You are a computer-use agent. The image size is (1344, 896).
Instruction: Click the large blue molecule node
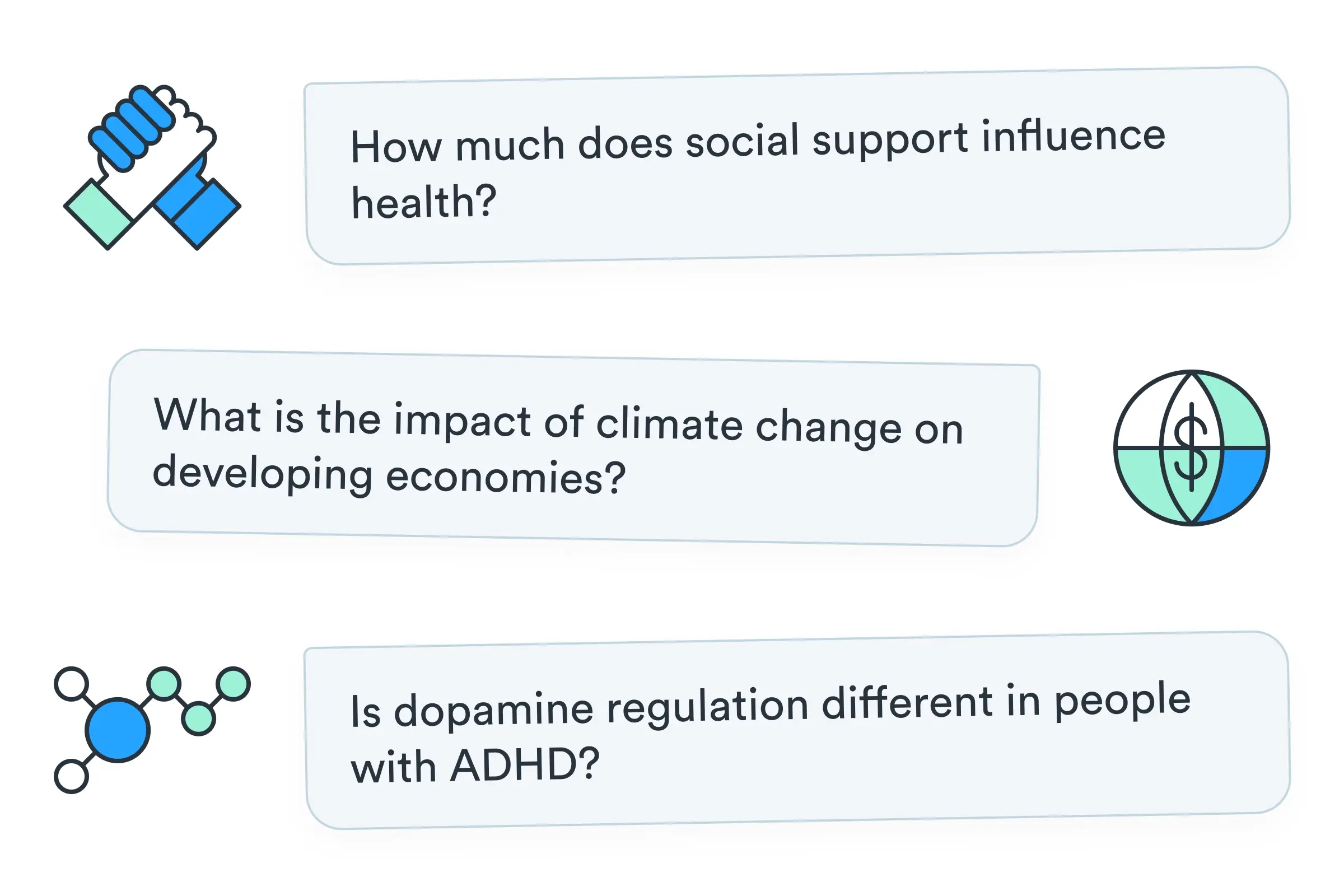(118, 730)
